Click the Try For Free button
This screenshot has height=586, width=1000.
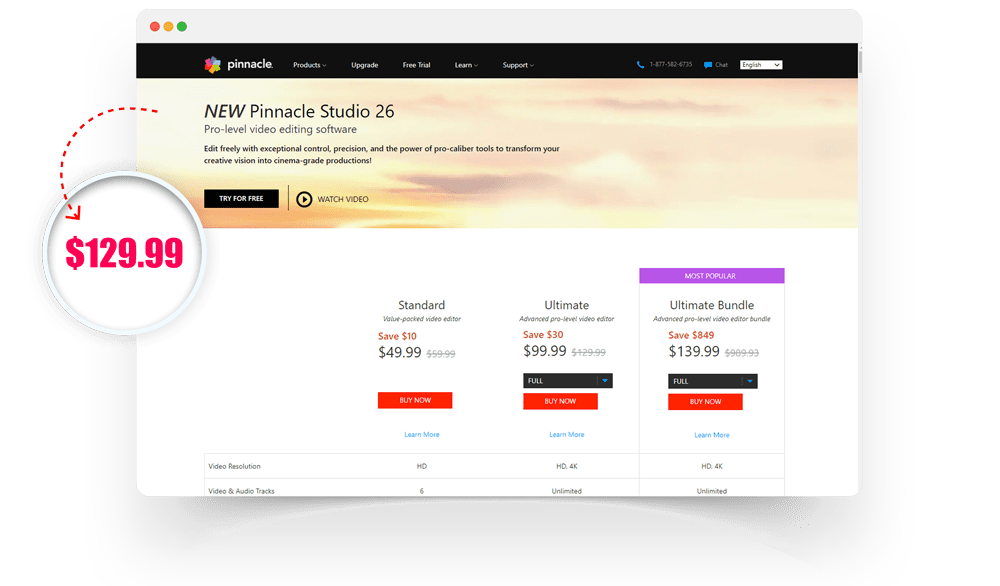241,198
